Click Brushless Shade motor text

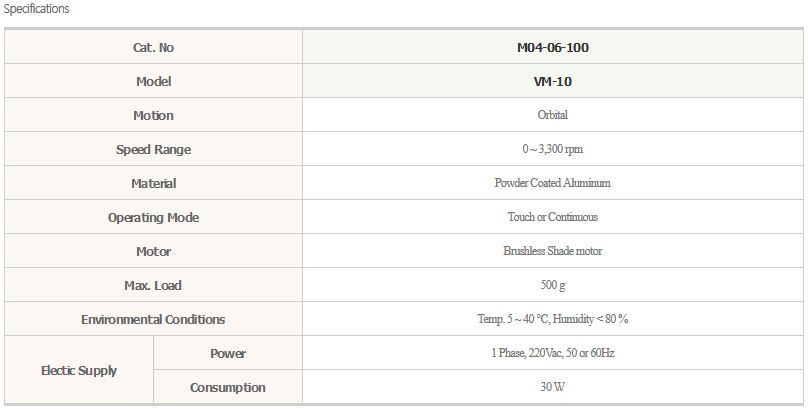pos(552,252)
